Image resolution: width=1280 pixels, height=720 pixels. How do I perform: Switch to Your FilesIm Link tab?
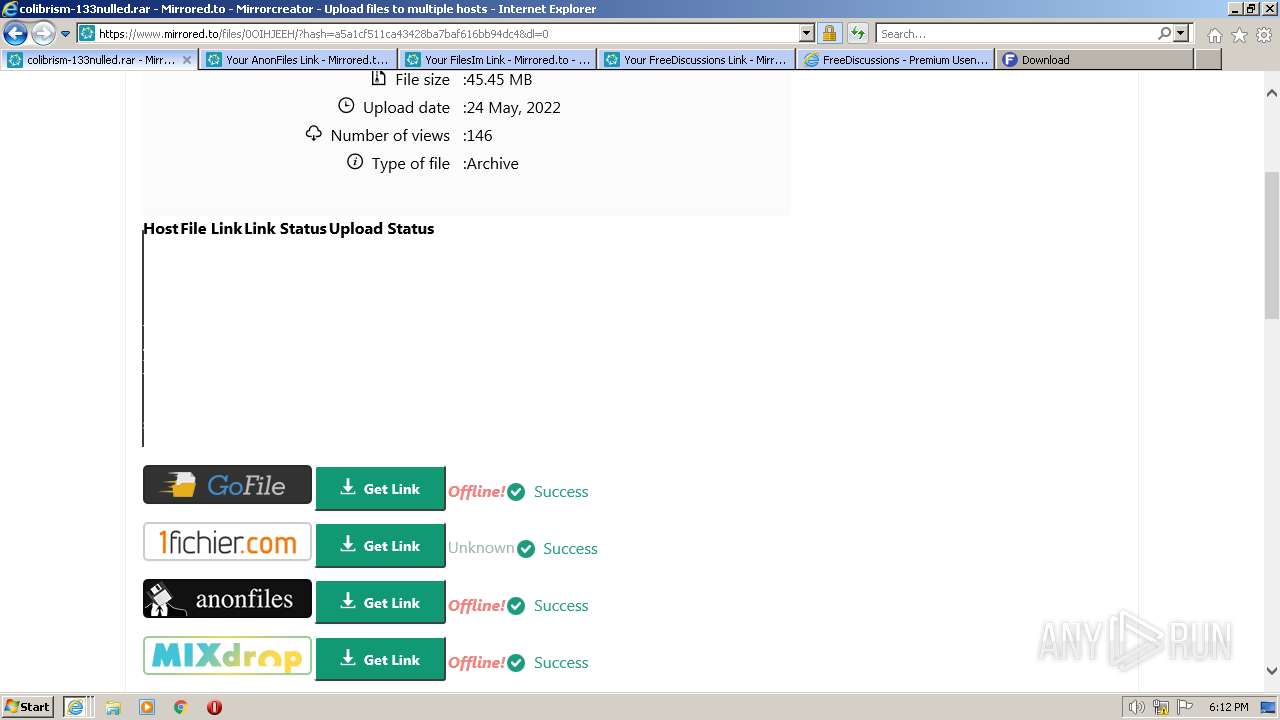497,60
